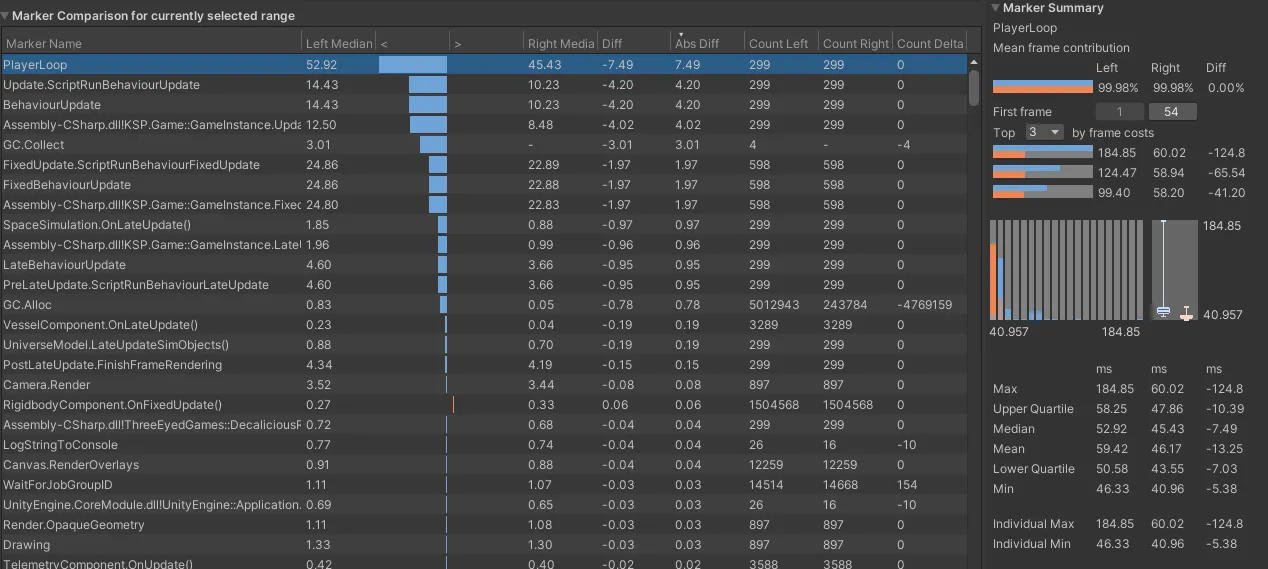Sort by the Count Right column header
The width and height of the screenshot is (1268, 569).
coord(856,43)
